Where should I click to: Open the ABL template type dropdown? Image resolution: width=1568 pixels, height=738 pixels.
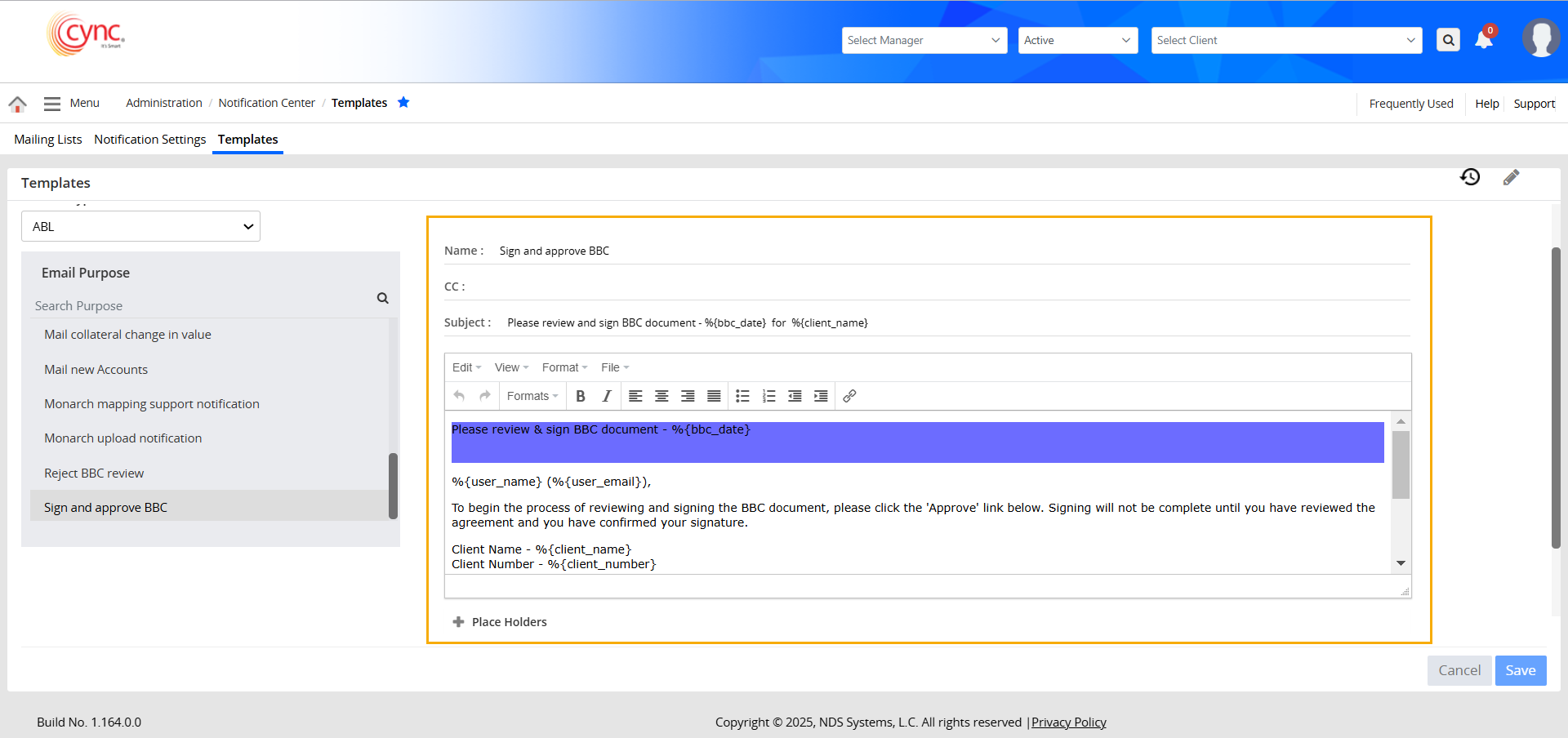140,227
